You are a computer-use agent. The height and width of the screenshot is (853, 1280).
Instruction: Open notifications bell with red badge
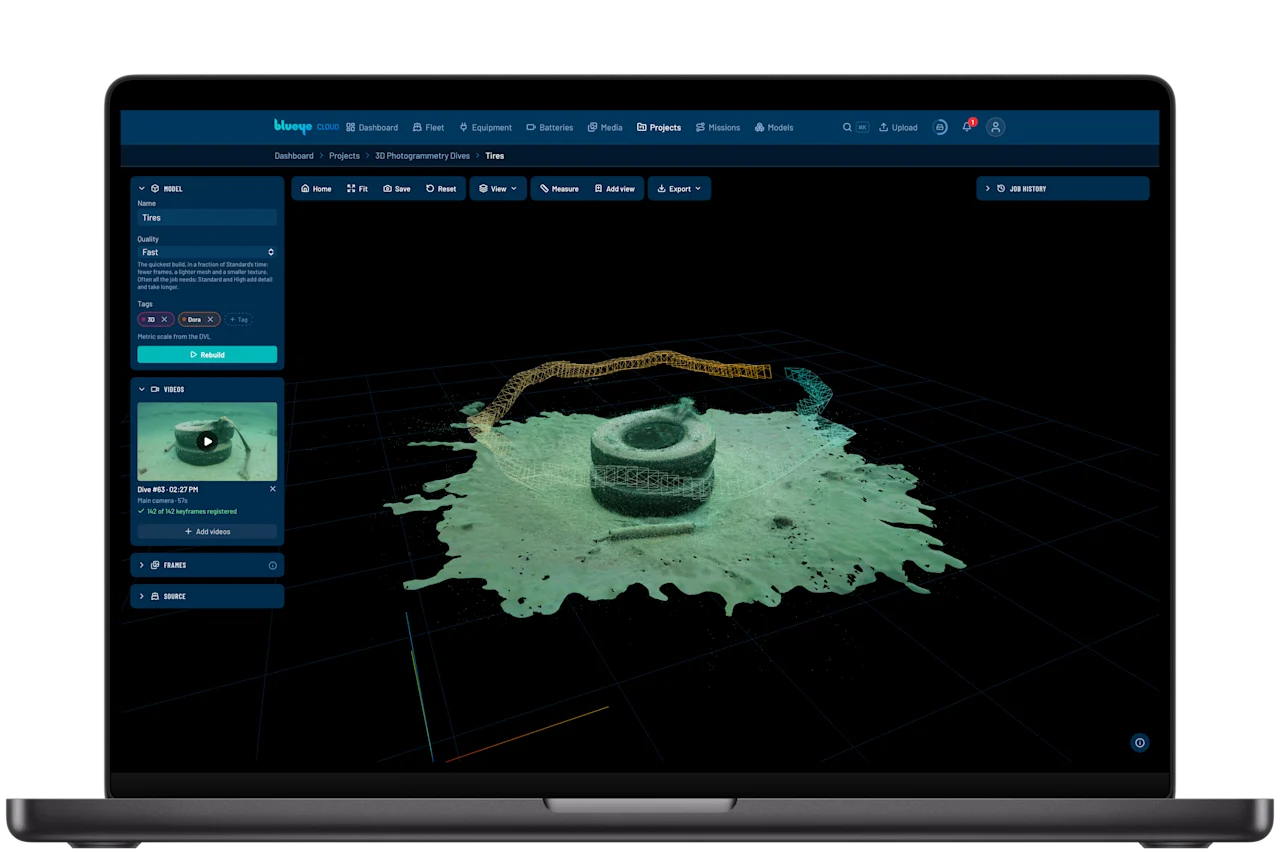(x=967, y=127)
